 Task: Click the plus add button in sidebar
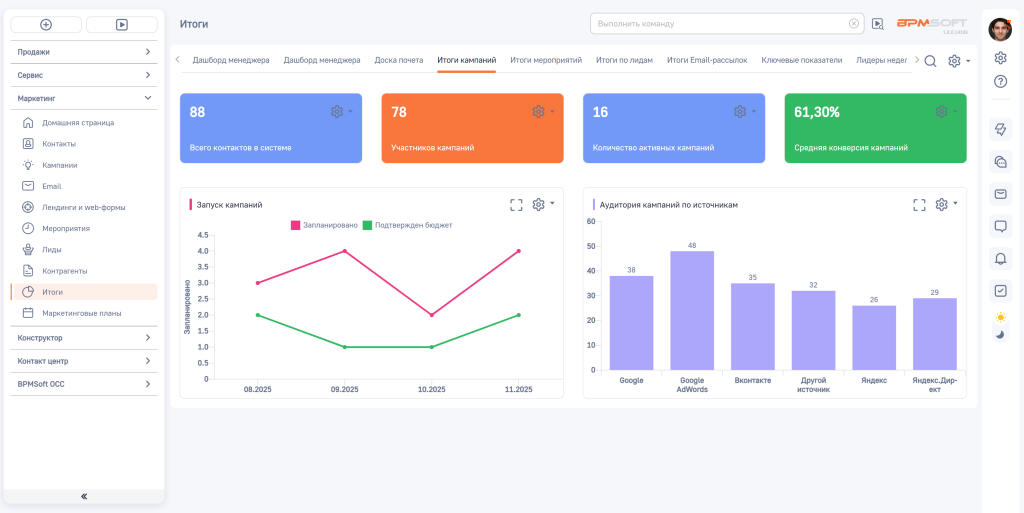point(46,25)
